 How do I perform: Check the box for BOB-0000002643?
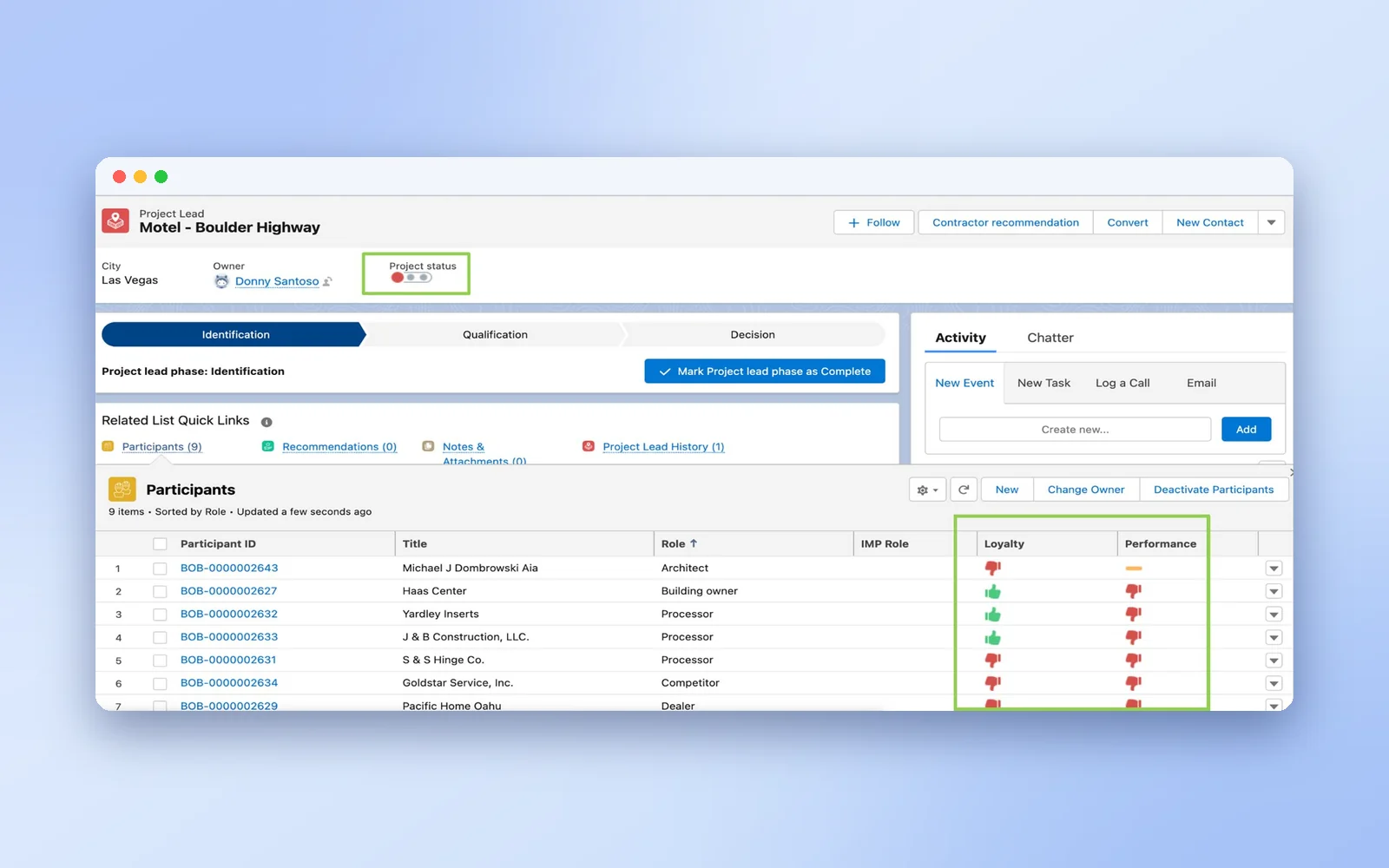(x=160, y=569)
